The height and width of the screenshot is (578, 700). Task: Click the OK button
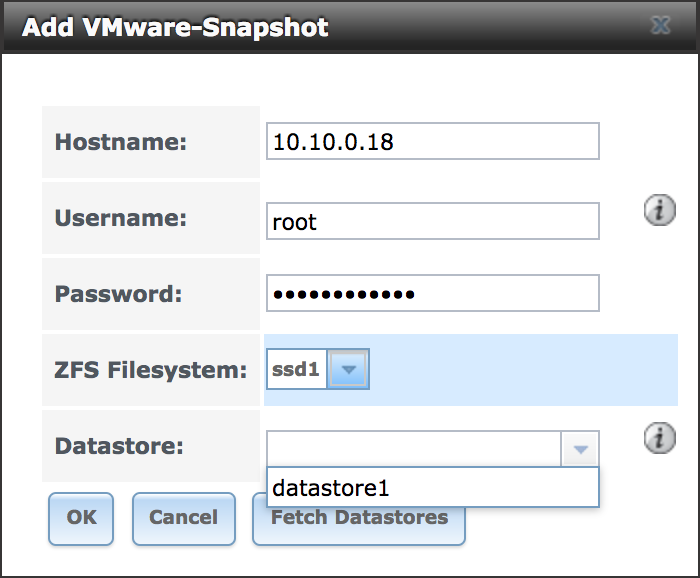pyautogui.click(x=81, y=518)
